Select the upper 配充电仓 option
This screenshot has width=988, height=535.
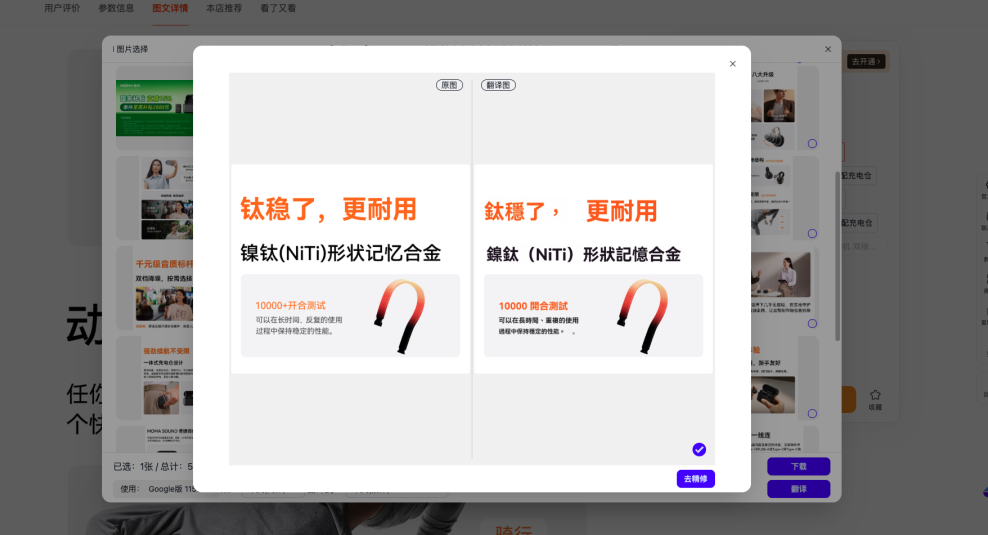(x=858, y=176)
